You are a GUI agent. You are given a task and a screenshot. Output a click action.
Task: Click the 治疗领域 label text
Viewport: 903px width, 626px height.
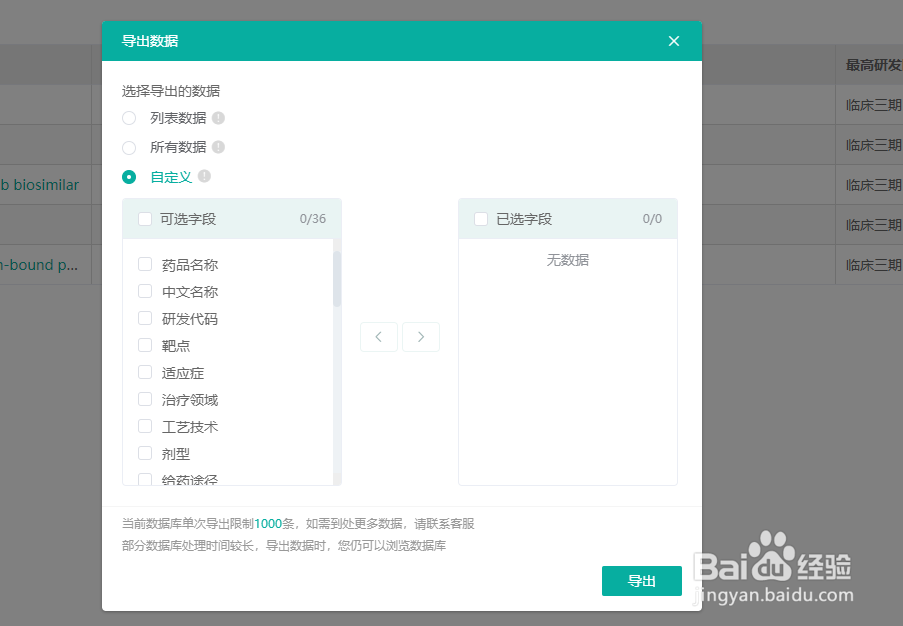pyautogui.click(x=190, y=400)
